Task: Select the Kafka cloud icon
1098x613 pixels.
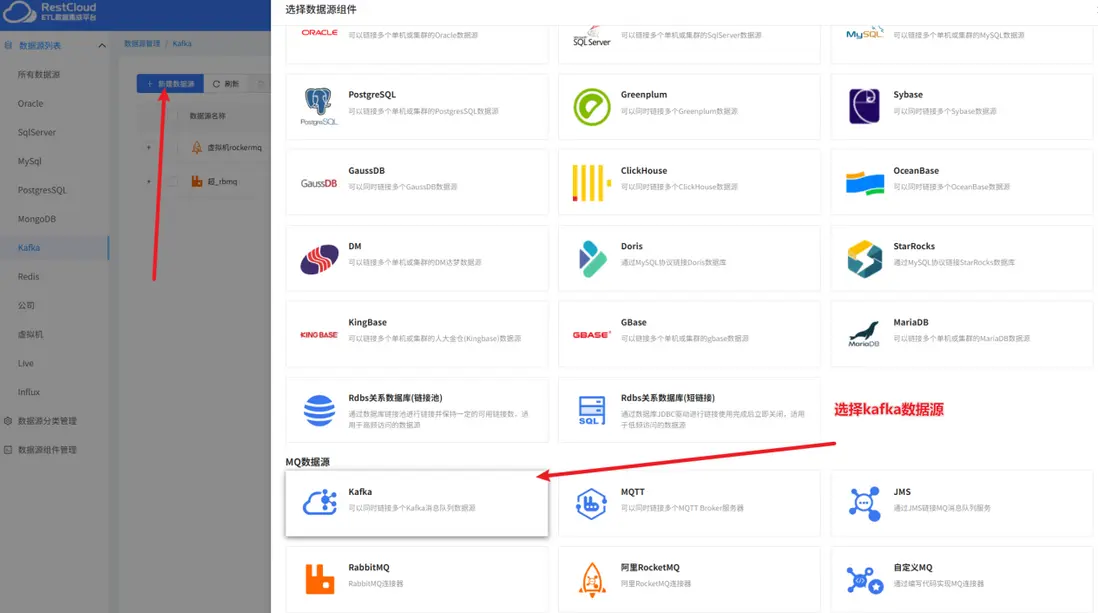Action: (x=320, y=503)
